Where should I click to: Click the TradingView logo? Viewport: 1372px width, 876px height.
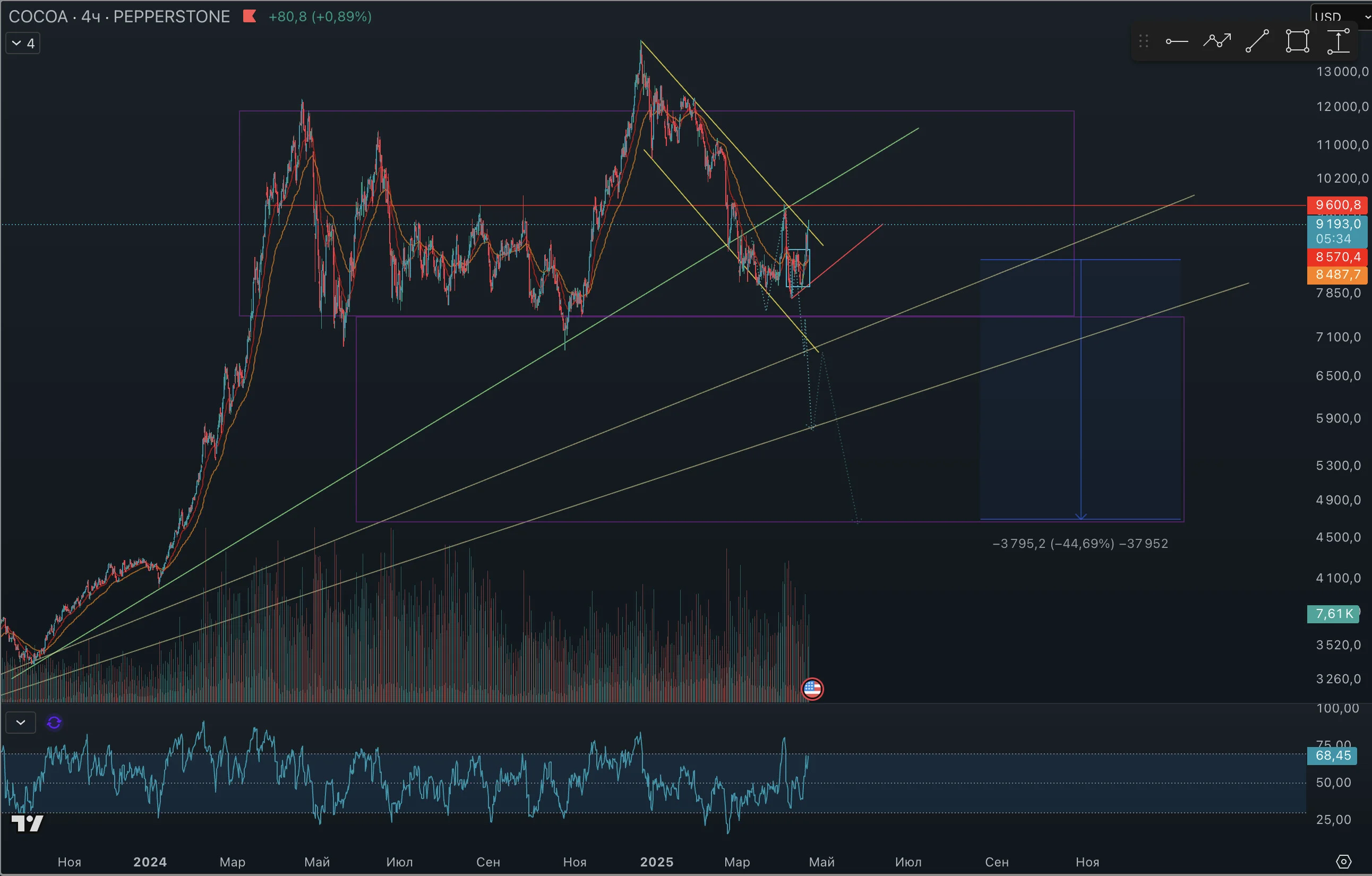[28, 823]
